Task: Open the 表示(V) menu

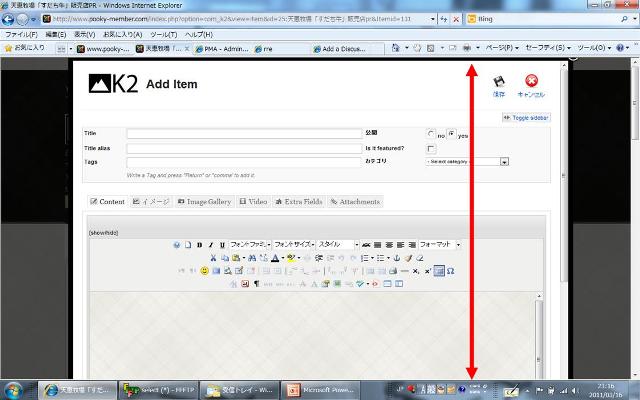Action: click(84, 35)
